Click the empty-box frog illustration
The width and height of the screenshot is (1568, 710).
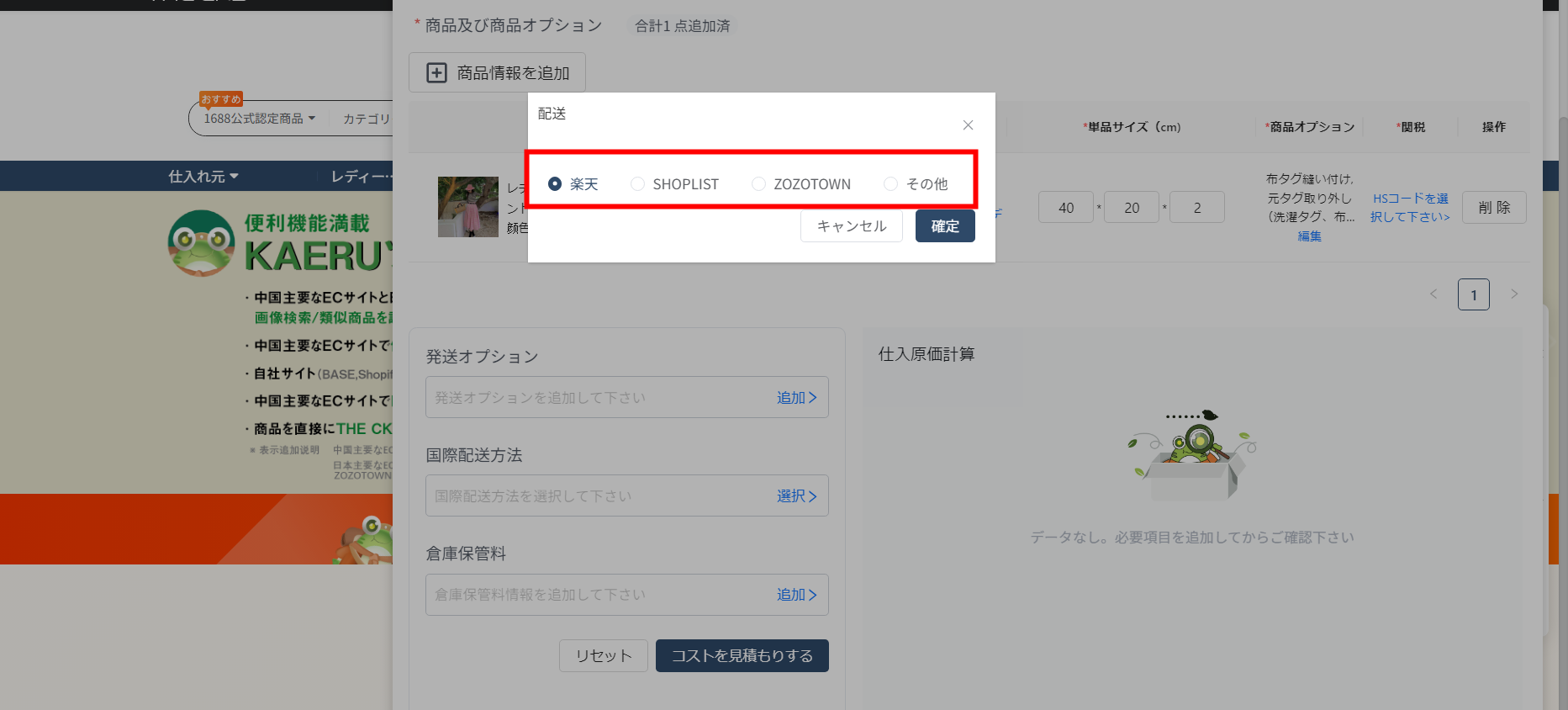(x=1191, y=455)
